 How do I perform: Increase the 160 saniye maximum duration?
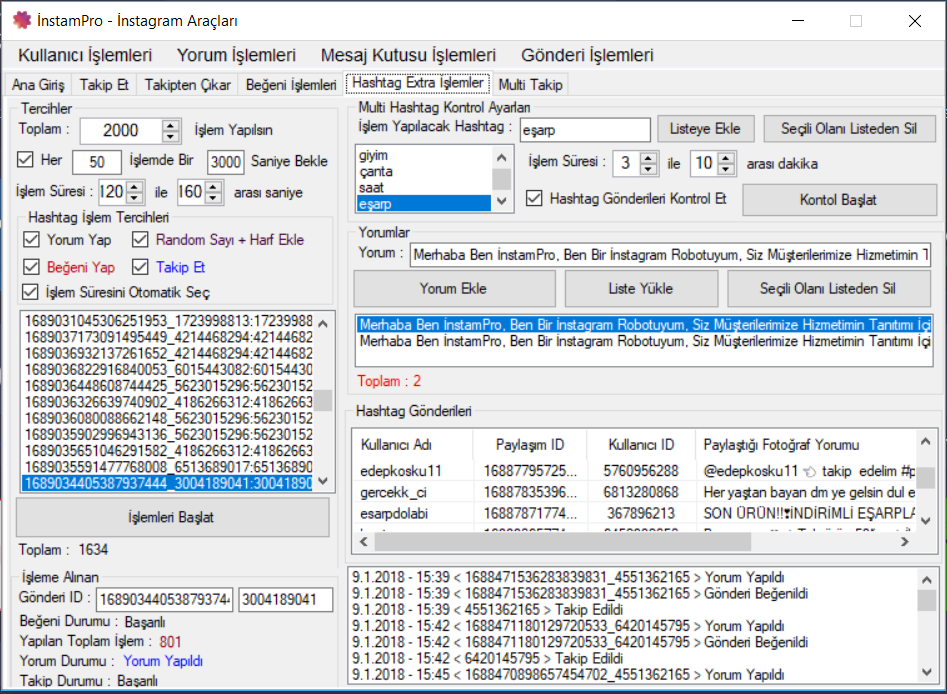(x=213, y=186)
